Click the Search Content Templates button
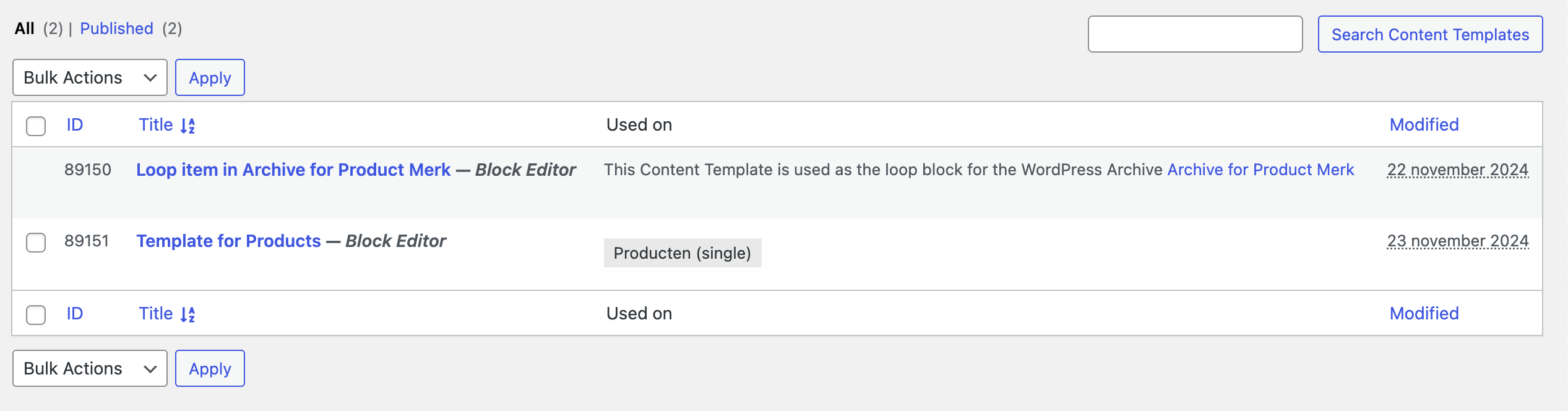Screen dimensions: 1568x411 tap(1430, 34)
